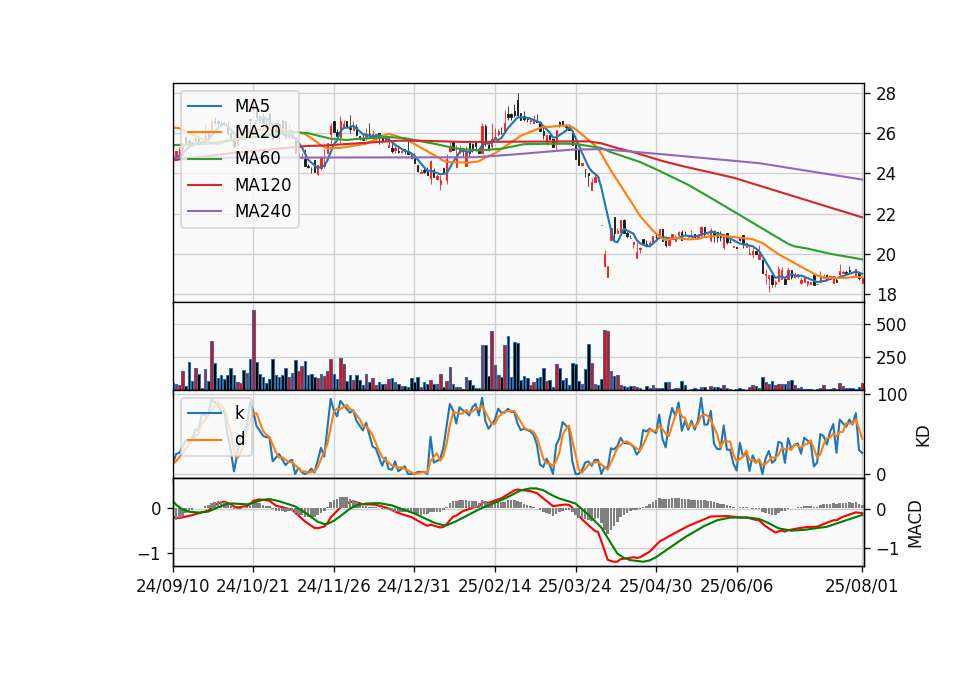Click the left MACD axis value −1
Viewport: 960px width, 690px height.
pos(151,553)
